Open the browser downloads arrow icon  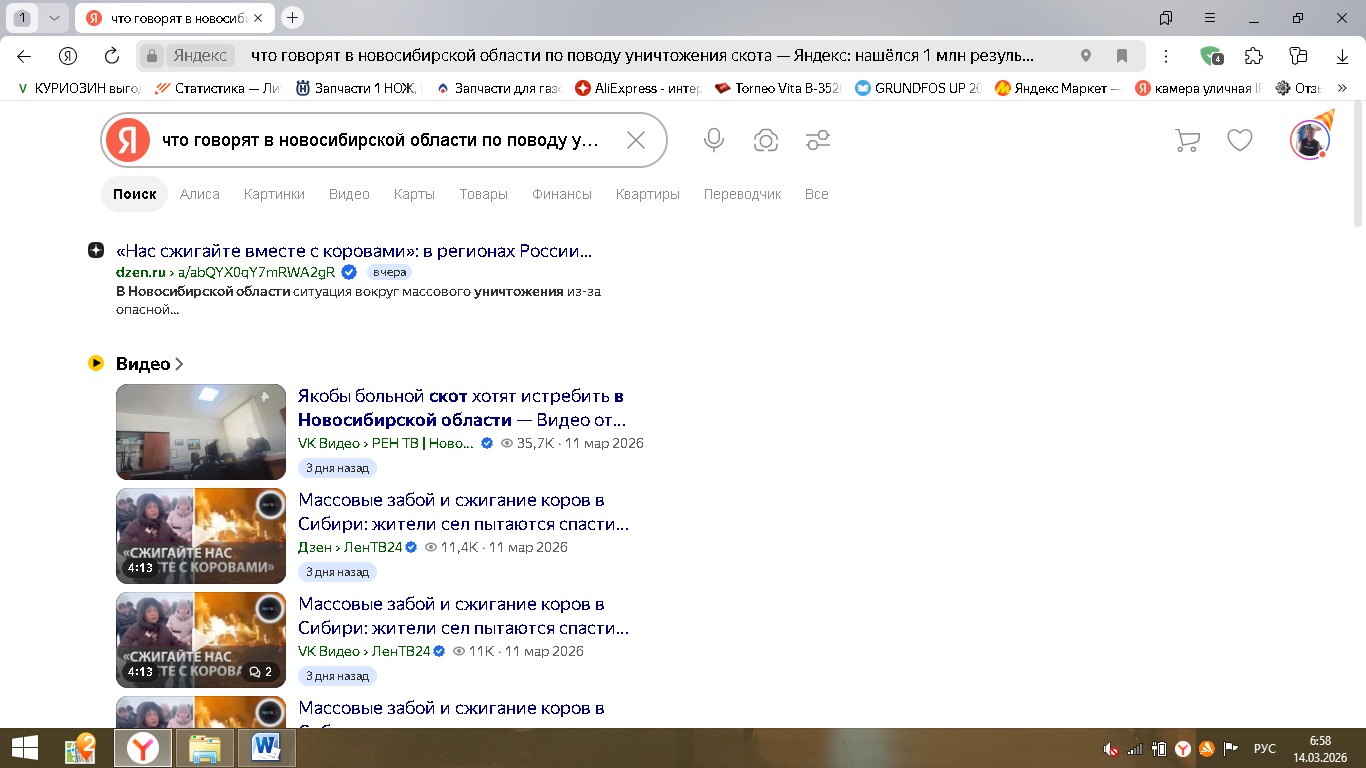pyautogui.click(x=1343, y=56)
